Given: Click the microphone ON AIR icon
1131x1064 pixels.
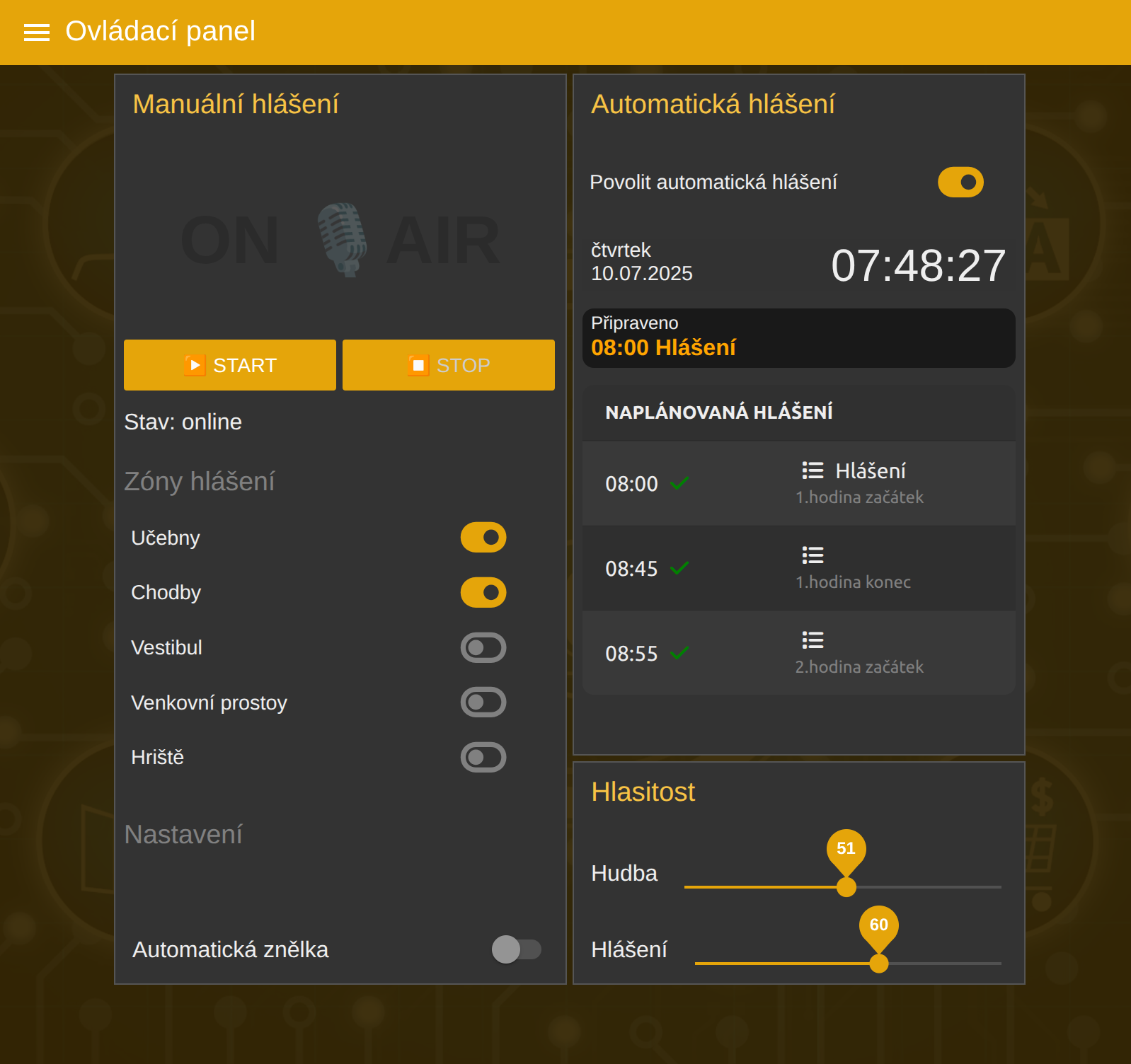Looking at the screenshot, I should tap(341, 239).
